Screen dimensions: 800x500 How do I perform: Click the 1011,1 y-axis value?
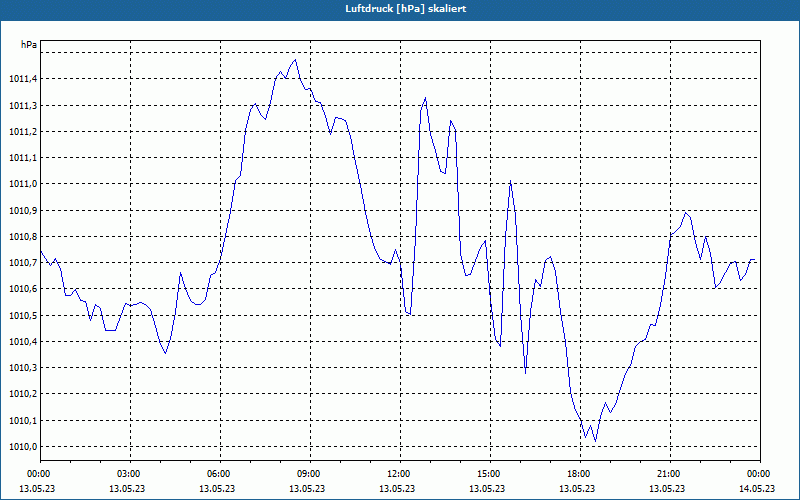point(22,158)
